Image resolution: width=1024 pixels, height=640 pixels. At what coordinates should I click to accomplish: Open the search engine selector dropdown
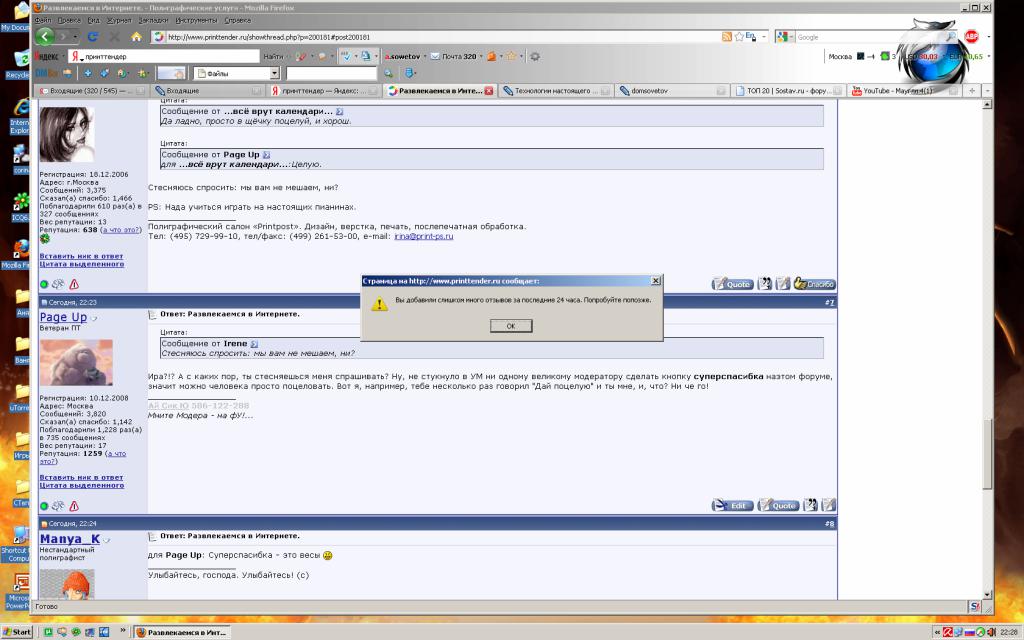(x=786, y=37)
